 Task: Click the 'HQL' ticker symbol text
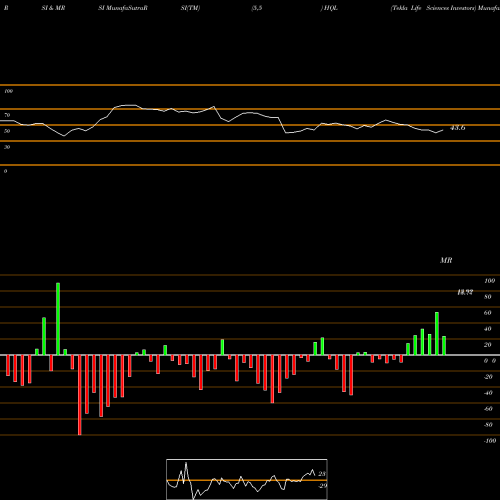coord(331,8)
